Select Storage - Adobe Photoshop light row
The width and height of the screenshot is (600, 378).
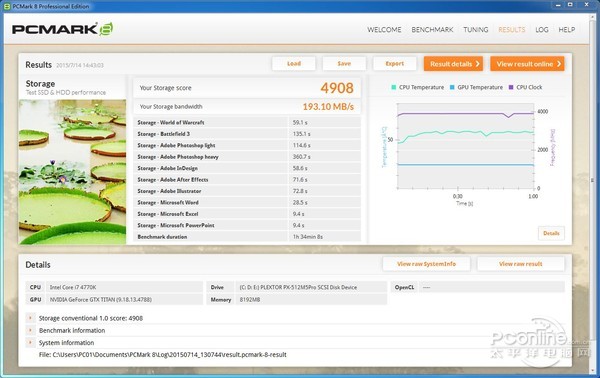pos(247,145)
